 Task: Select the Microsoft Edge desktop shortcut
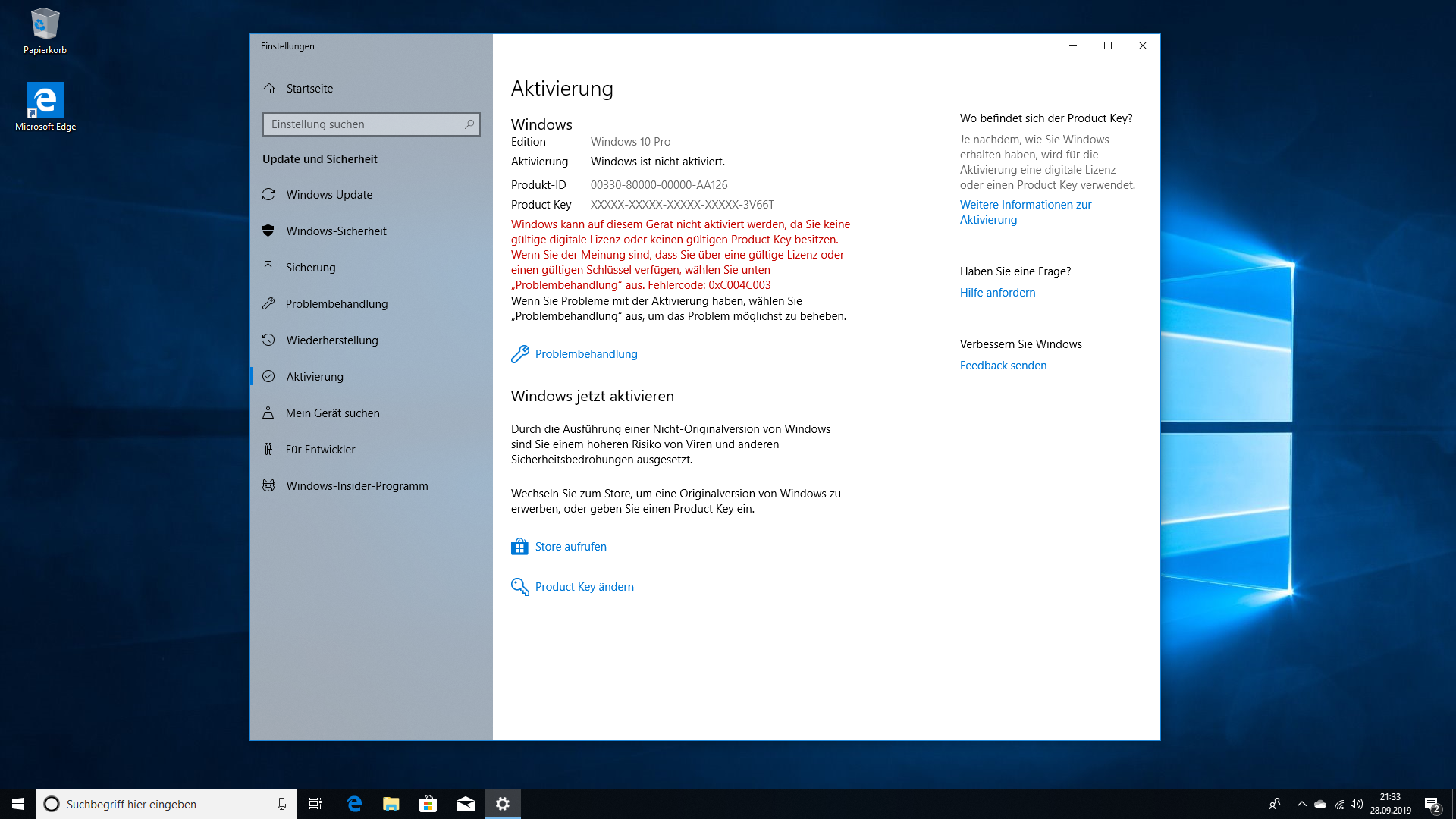point(45,107)
